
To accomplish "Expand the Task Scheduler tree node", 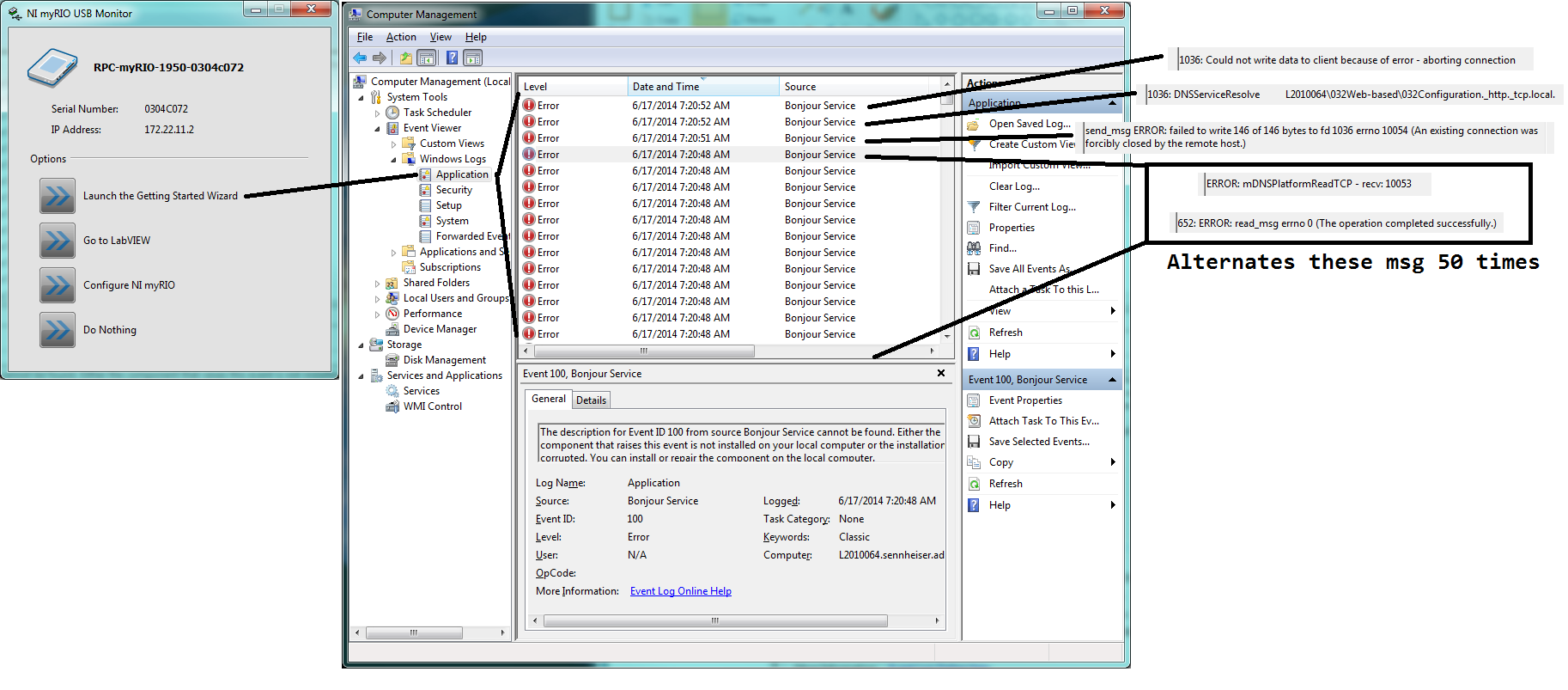I will pyautogui.click(x=377, y=113).
